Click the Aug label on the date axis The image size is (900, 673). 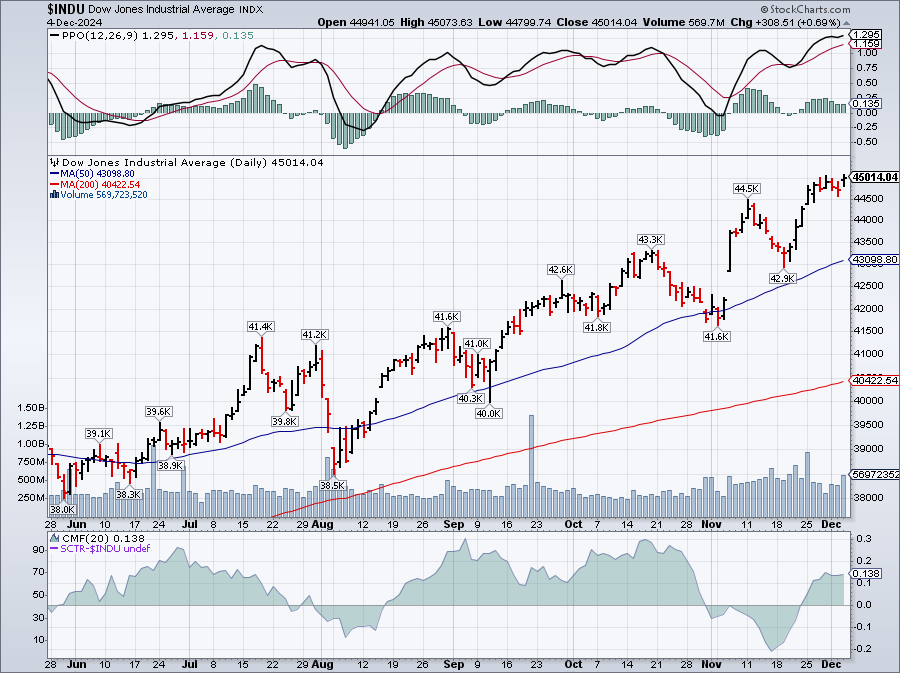click(323, 524)
